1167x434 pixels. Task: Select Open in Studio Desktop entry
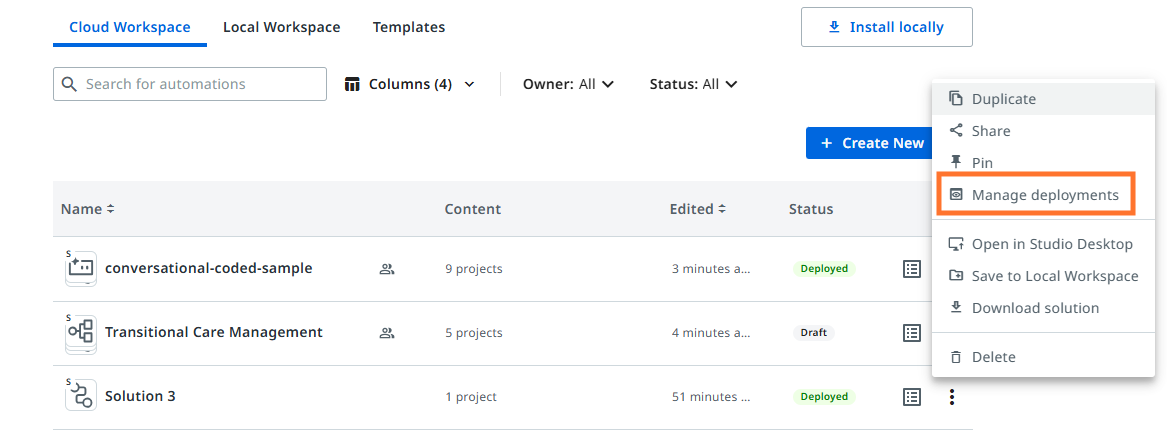pyautogui.click(x=1043, y=244)
